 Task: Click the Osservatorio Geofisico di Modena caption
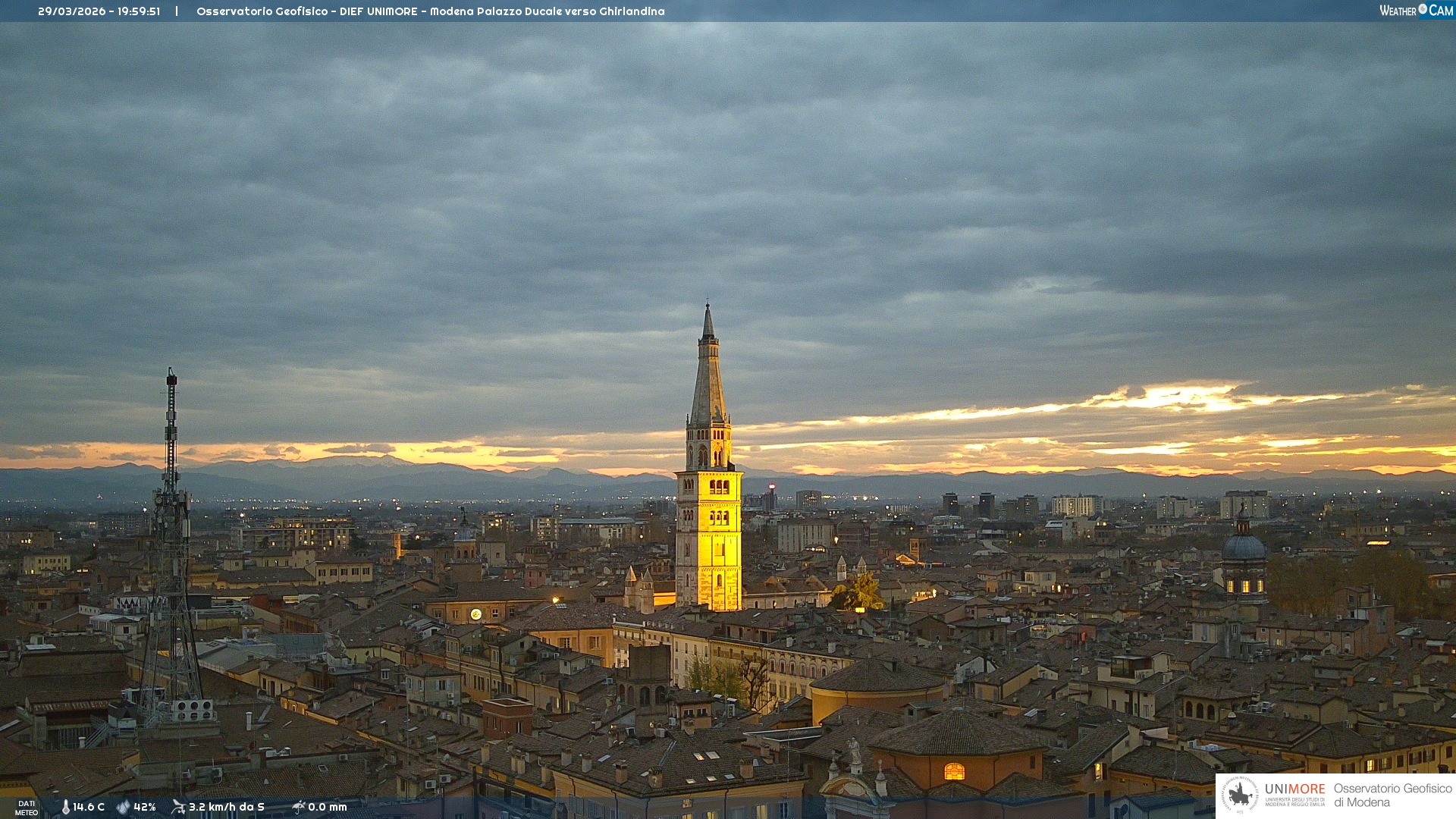click(x=1392, y=795)
